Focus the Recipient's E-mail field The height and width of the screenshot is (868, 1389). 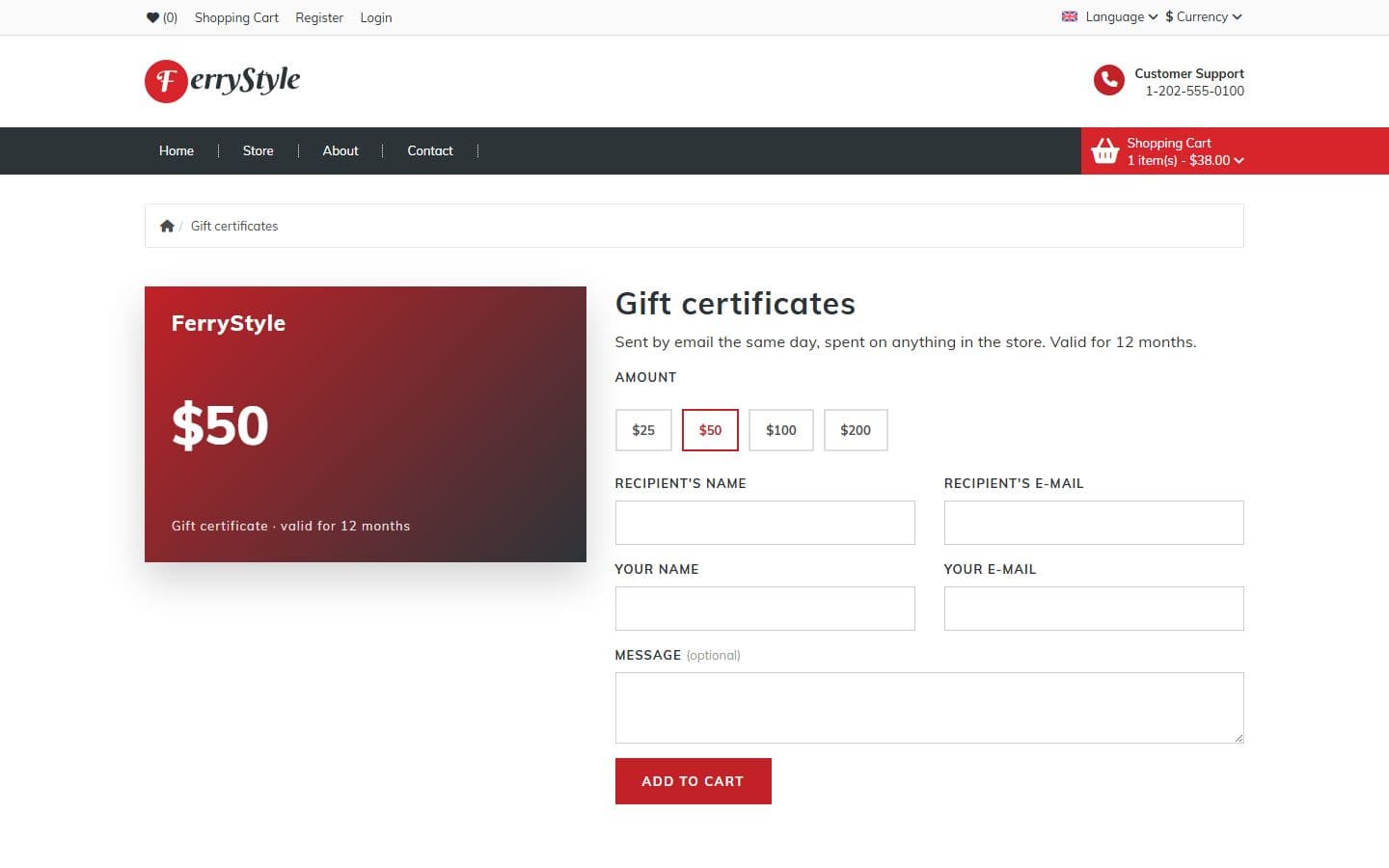coord(1094,523)
